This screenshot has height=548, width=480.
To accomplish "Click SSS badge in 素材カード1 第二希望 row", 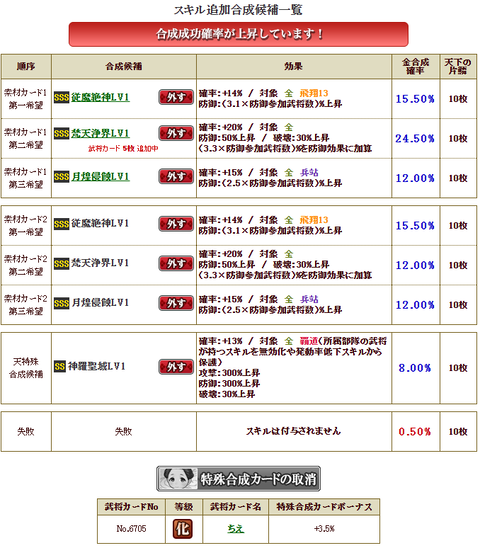I will (x=62, y=134).
